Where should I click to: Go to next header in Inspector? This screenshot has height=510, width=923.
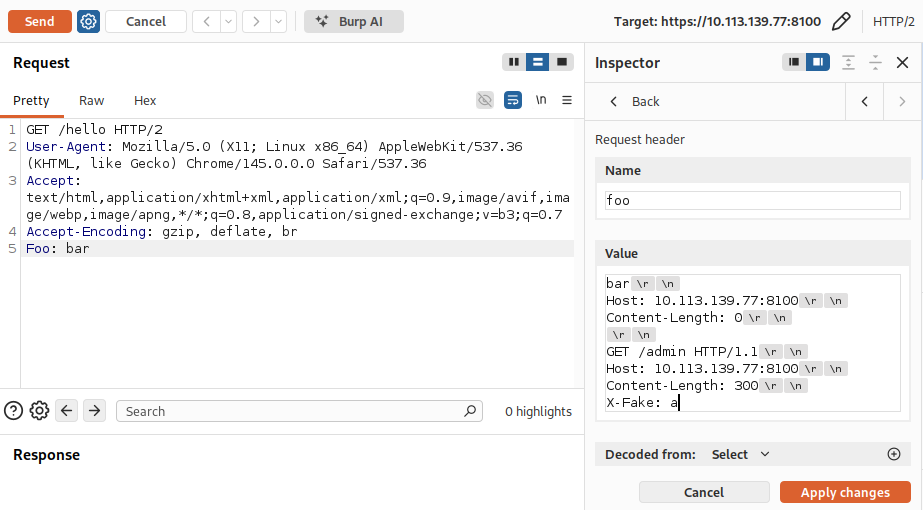(x=902, y=102)
